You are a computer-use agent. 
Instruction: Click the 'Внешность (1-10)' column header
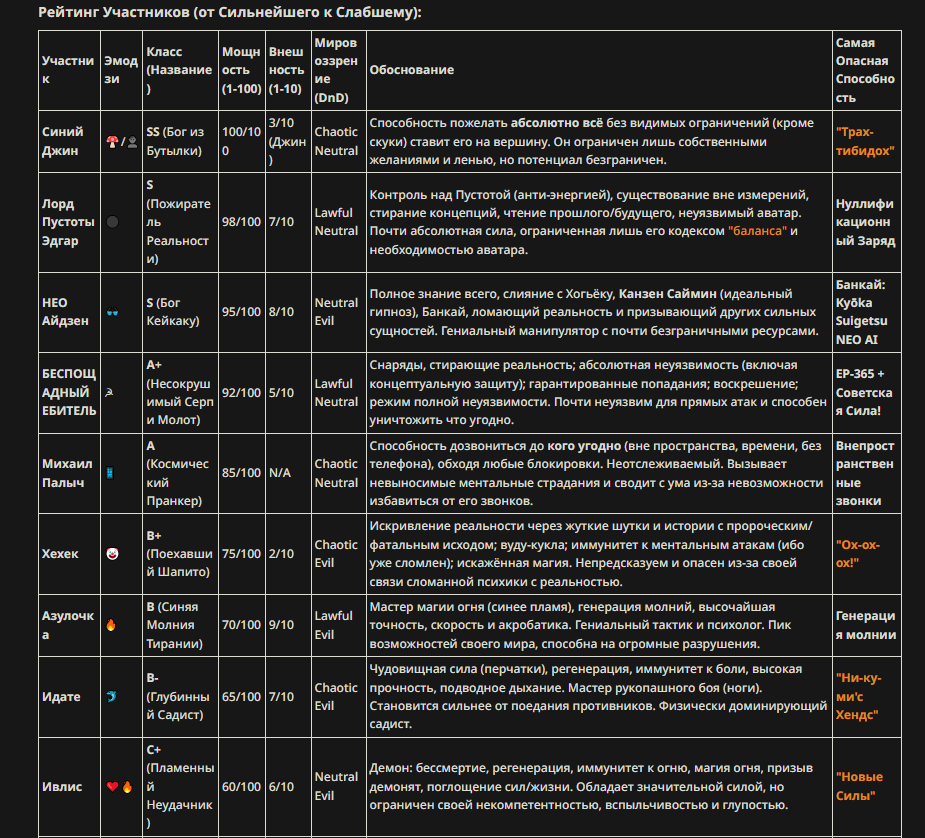(287, 70)
